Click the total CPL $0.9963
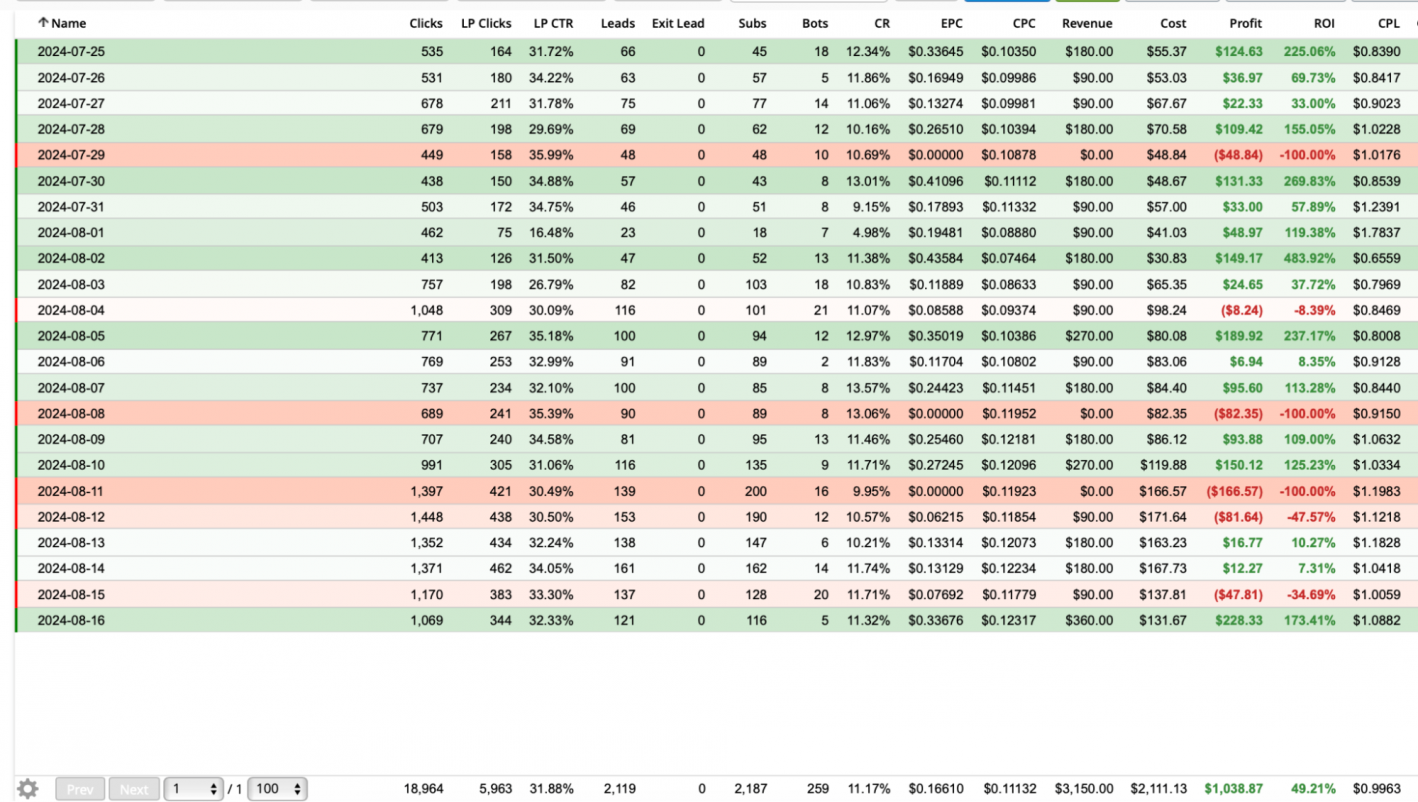1418x802 pixels. click(1376, 789)
